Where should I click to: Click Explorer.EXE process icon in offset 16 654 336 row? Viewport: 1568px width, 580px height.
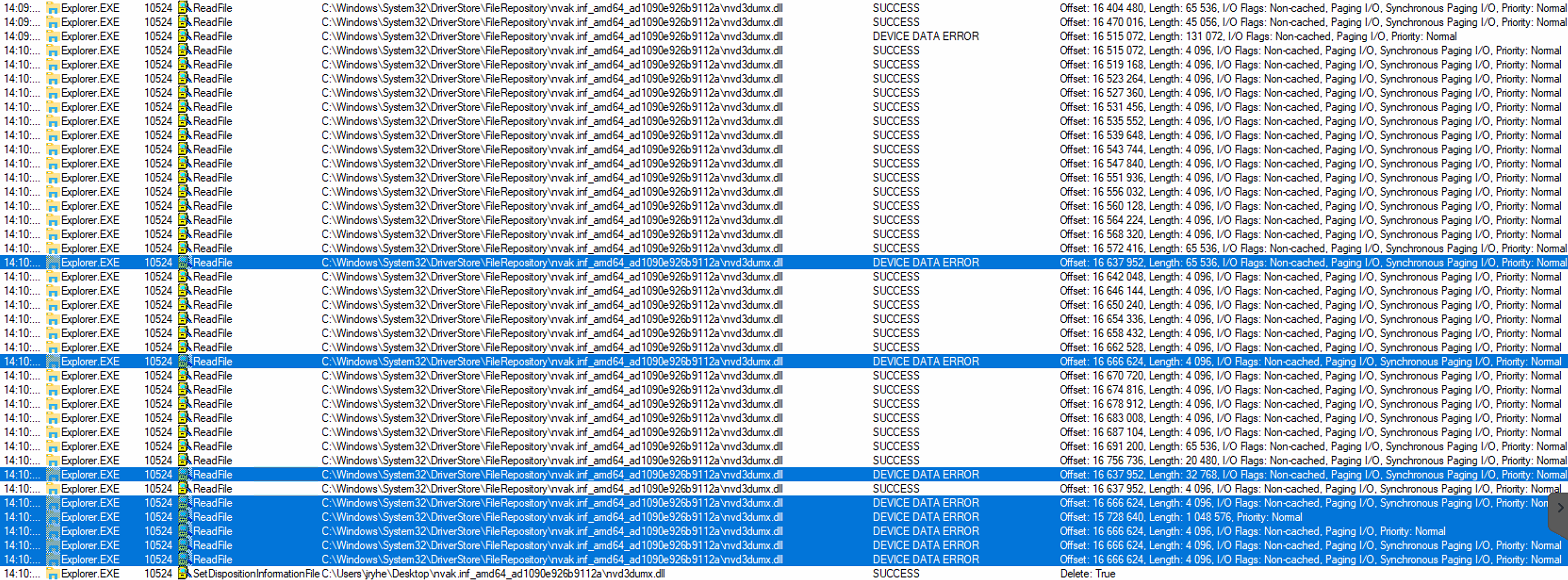(x=53, y=319)
